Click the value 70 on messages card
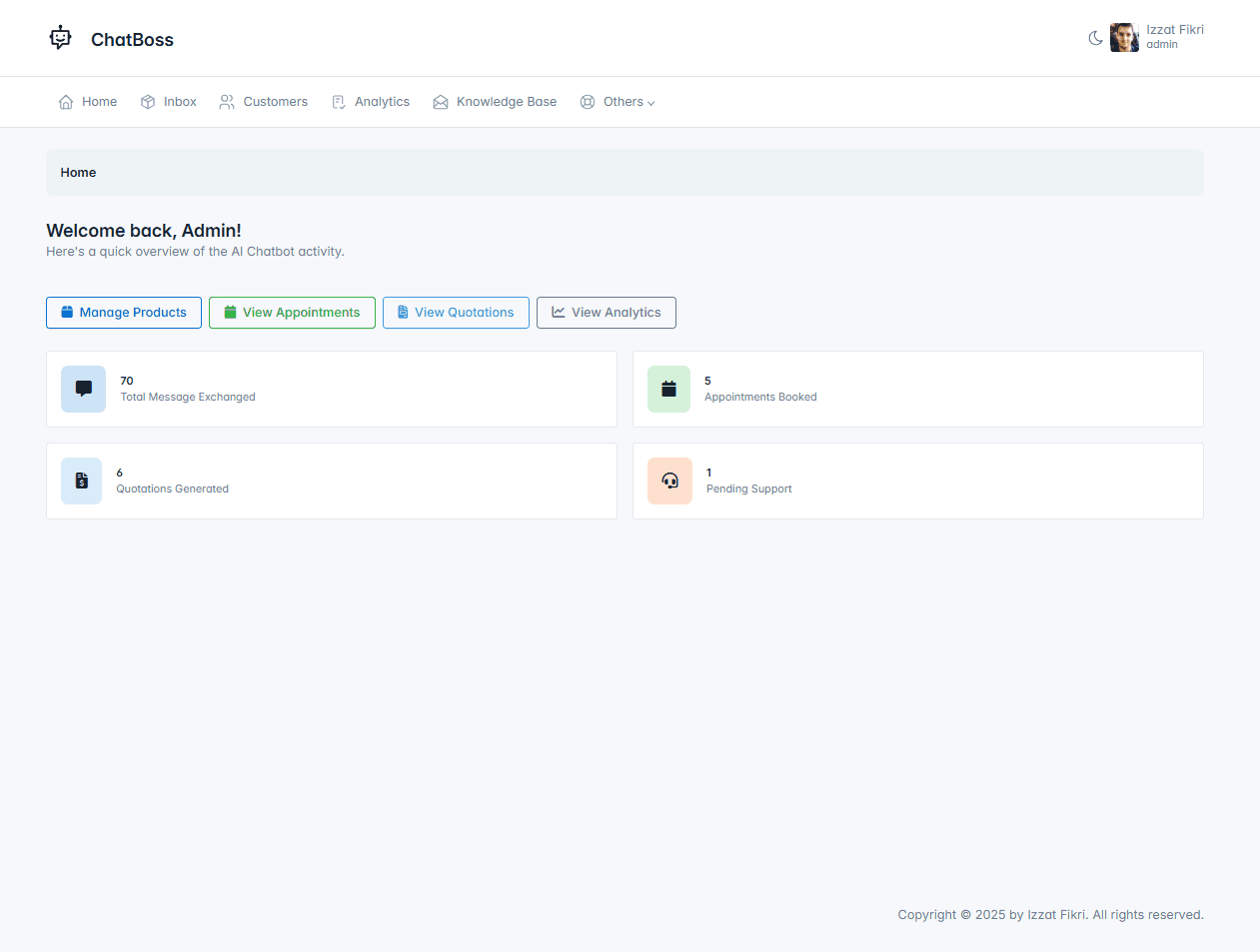The height and width of the screenshot is (952, 1260). 127,381
